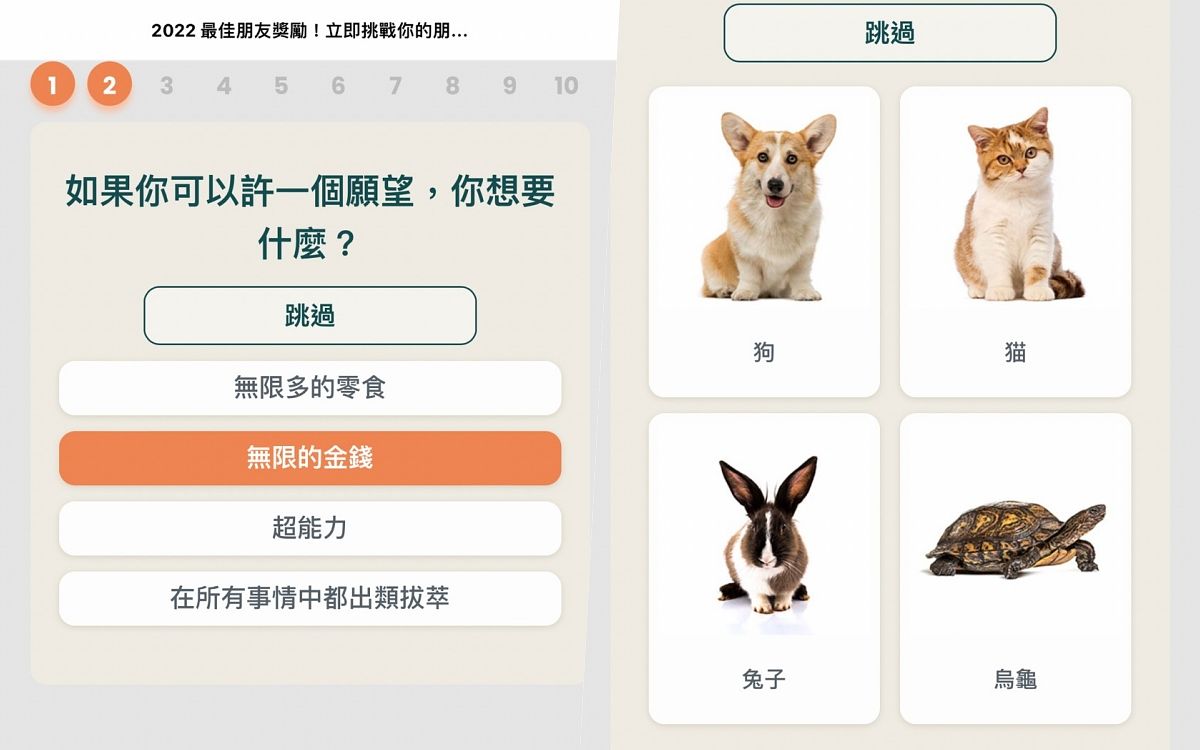This screenshot has height=750, width=1200.
Task: Pick the rabbit (兔子) picture card
Action: tap(764, 569)
